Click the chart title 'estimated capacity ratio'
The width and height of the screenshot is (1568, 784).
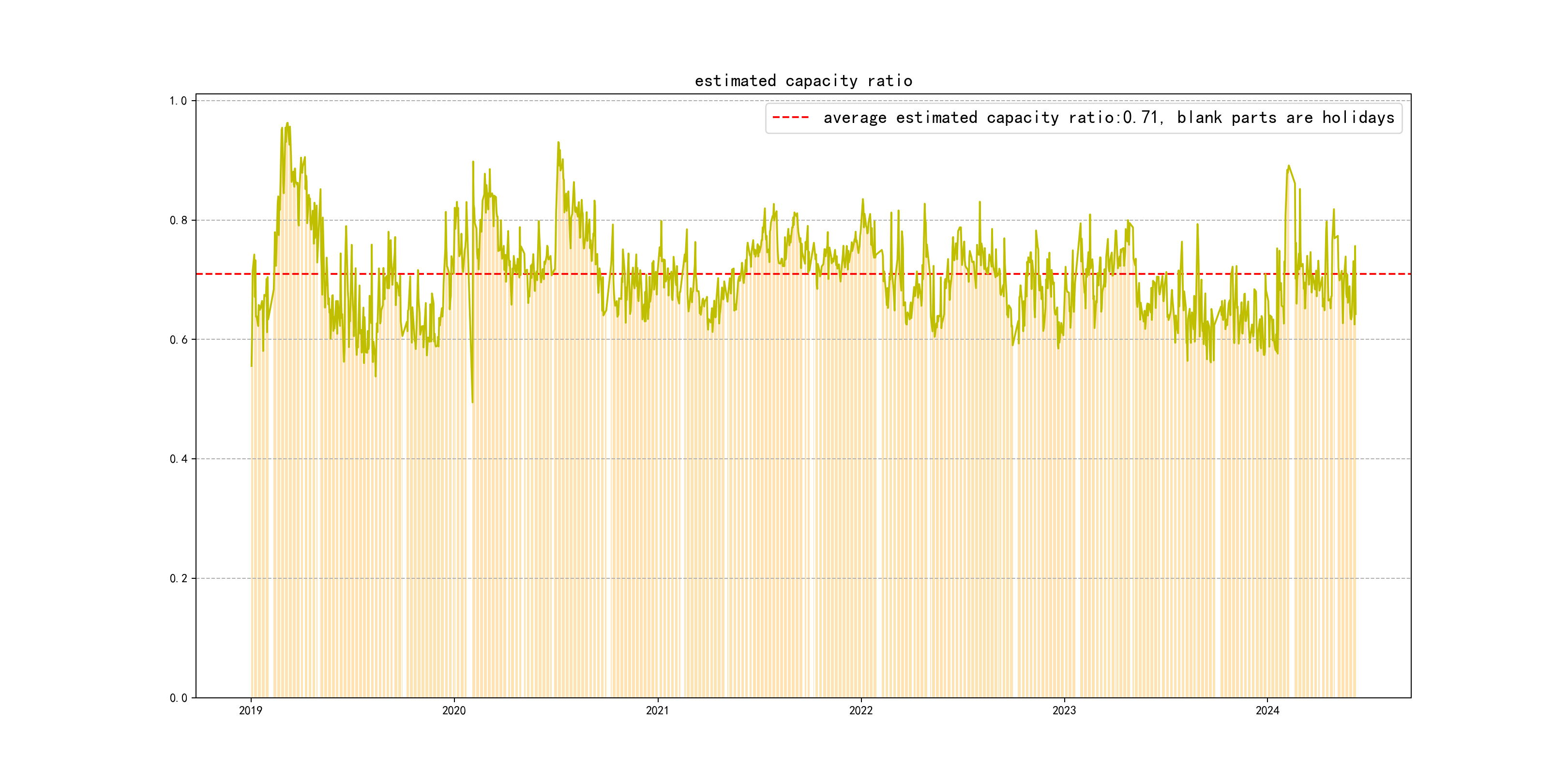pyautogui.click(x=803, y=81)
